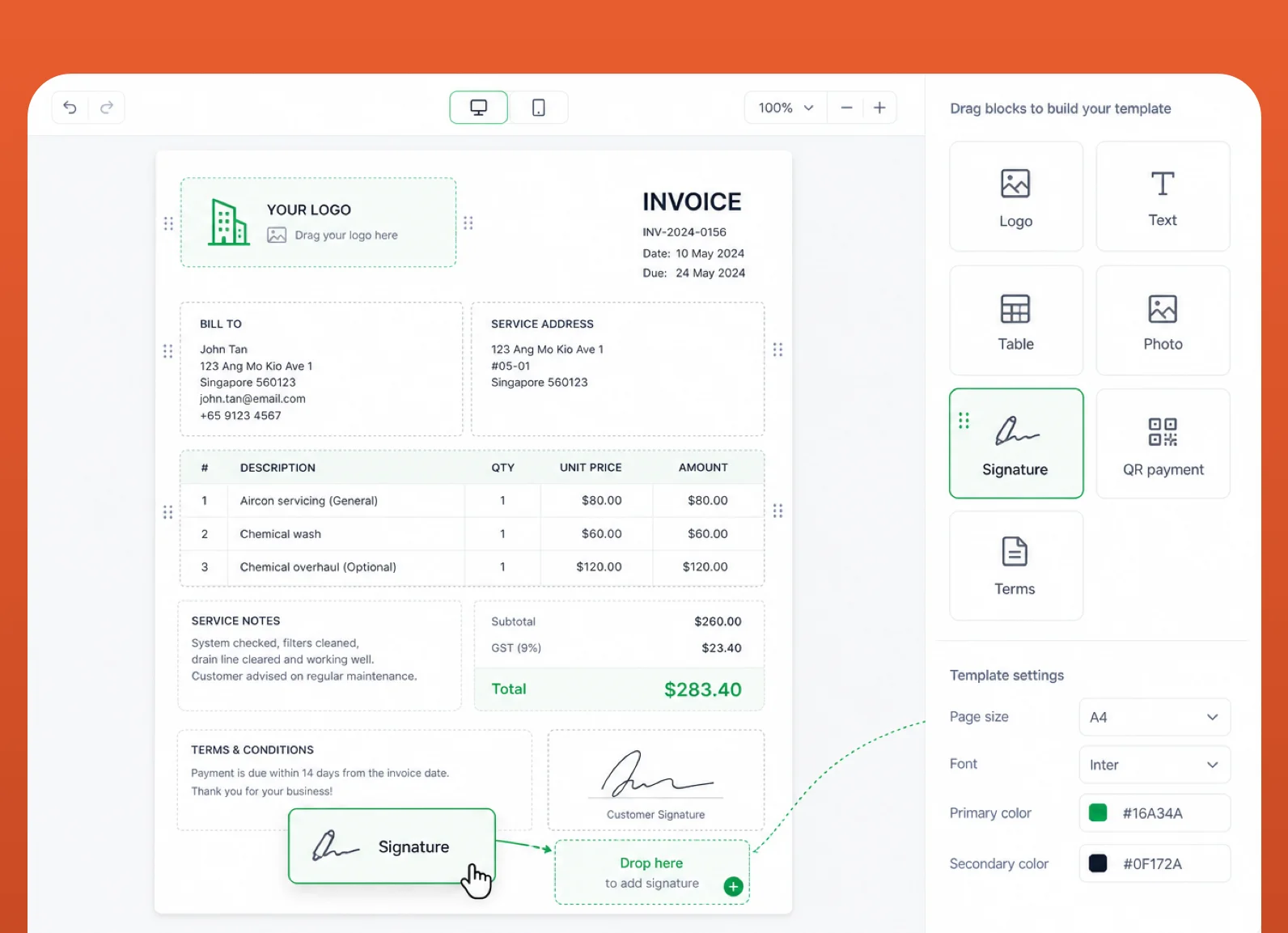Click the total amount $283.40
Viewport: 1288px width, 933px height.
click(x=703, y=689)
